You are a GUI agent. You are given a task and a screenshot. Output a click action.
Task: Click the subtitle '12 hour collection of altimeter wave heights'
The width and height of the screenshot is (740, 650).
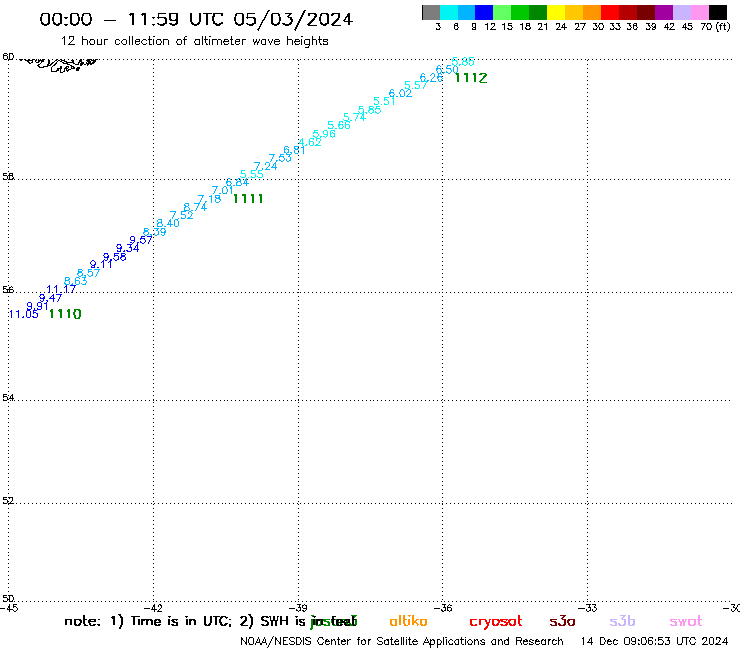(194, 41)
